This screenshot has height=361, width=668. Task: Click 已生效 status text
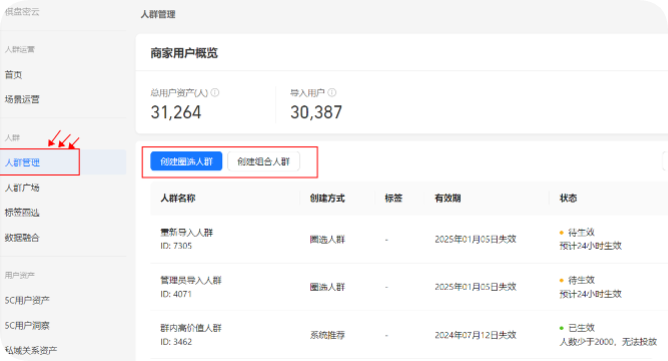(x=581, y=328)
